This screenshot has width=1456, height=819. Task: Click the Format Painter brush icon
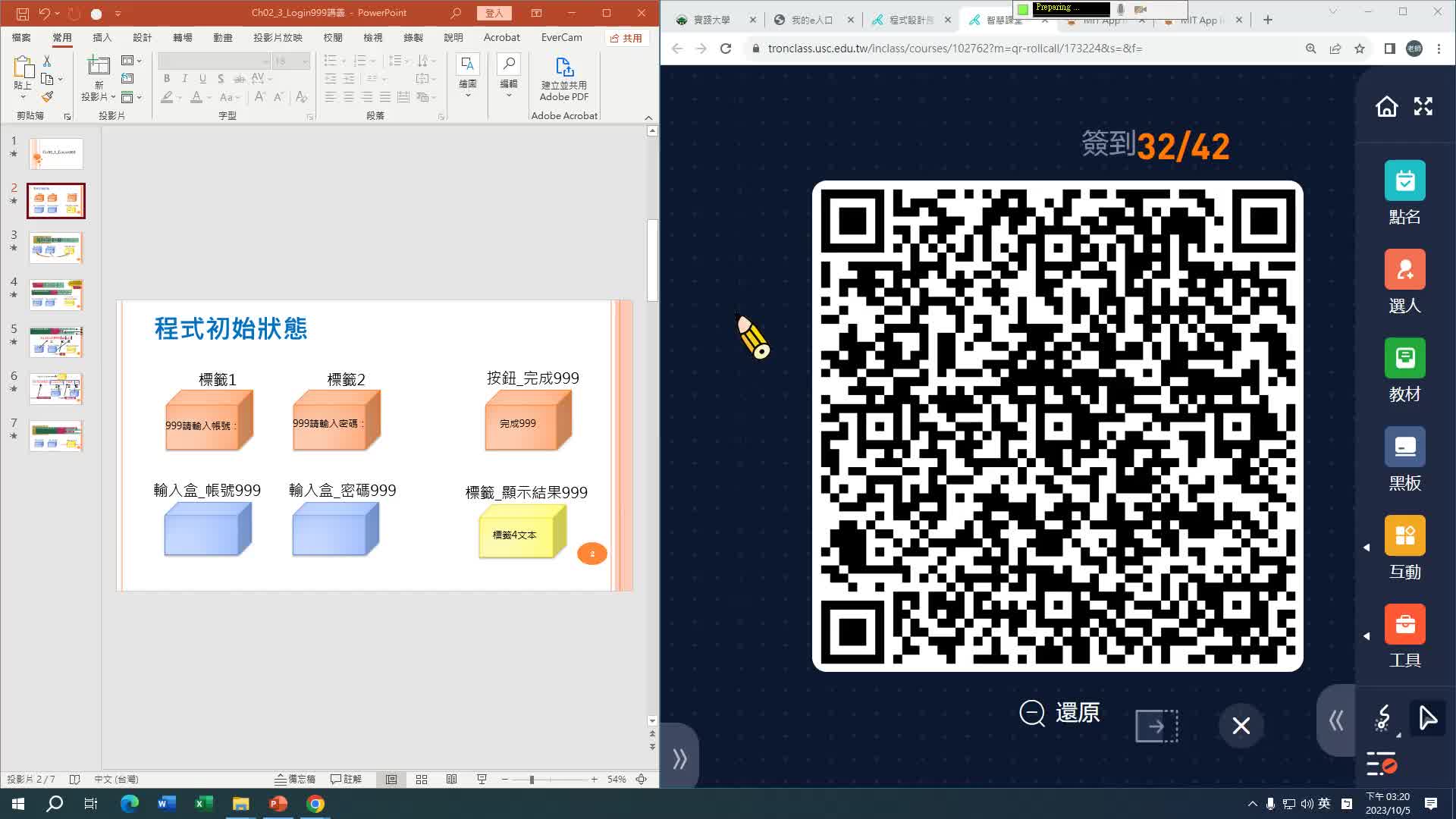tap(47, 97)
